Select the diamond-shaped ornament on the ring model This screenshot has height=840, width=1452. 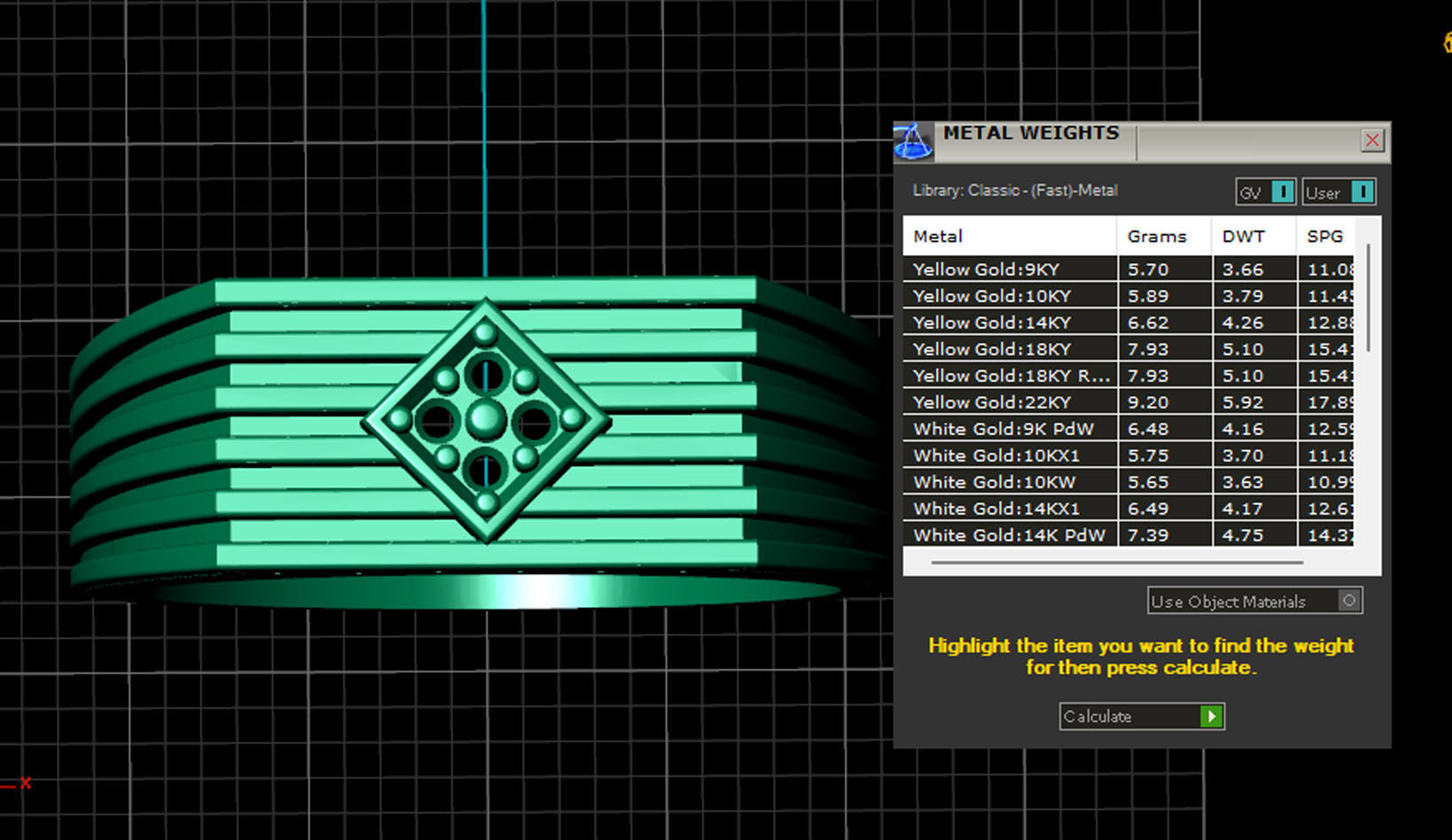[x=486, y=420]
